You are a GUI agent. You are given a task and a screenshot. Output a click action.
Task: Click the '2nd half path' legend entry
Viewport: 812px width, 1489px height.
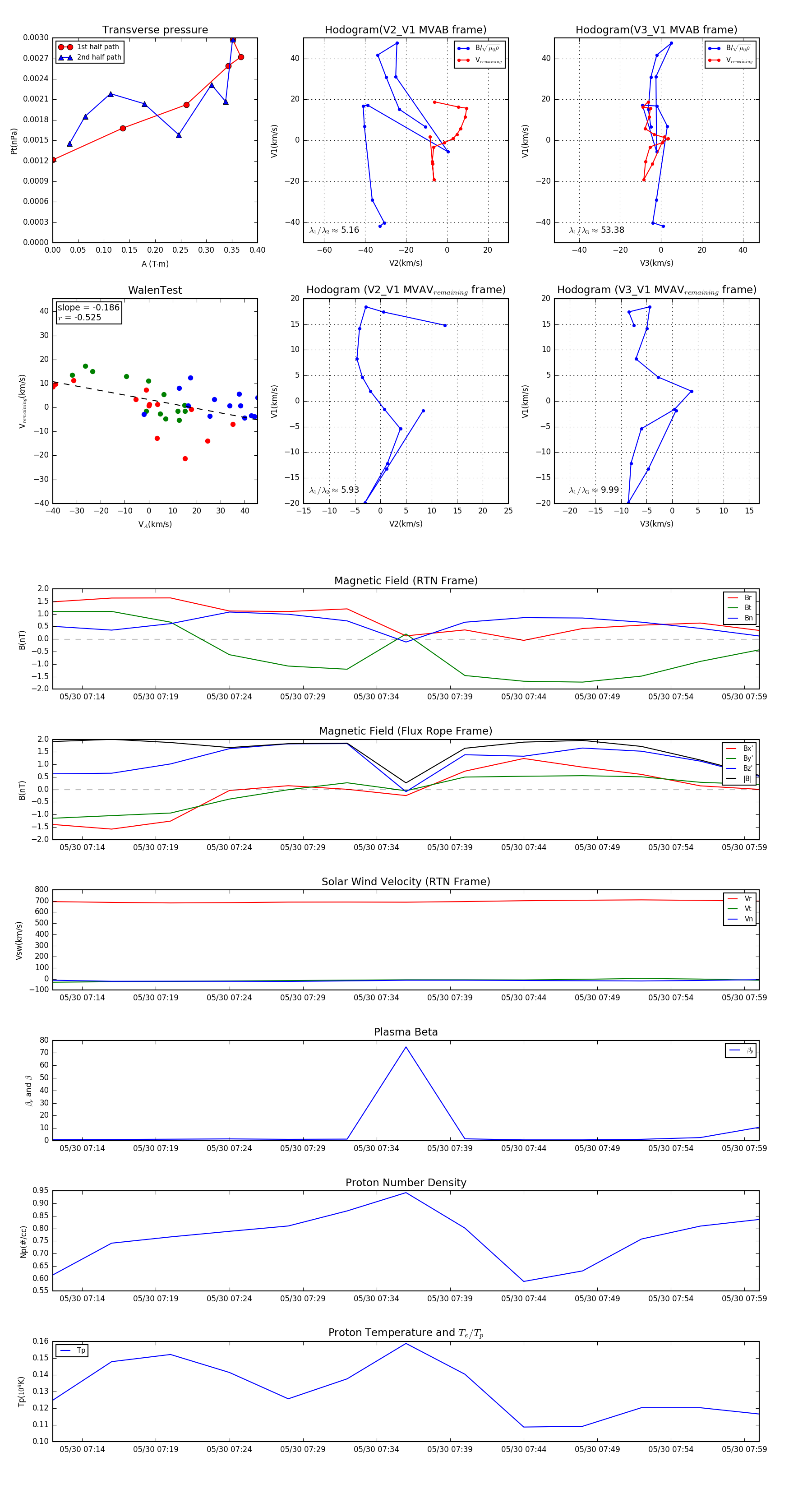coord(90,57)
